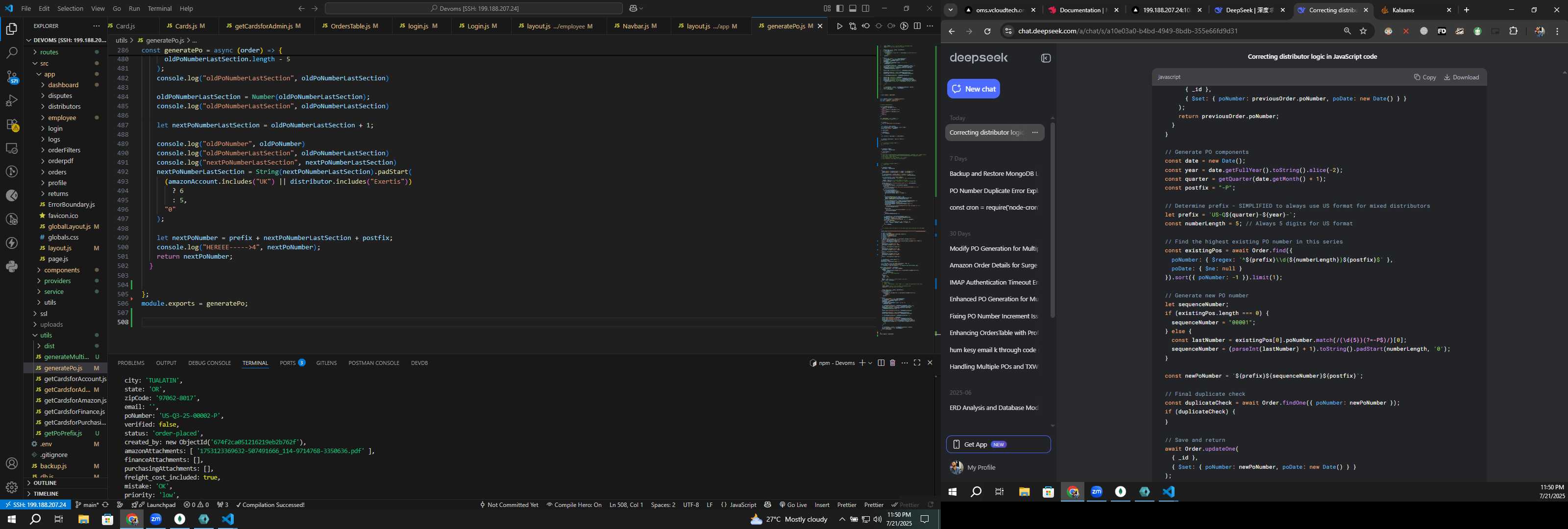The height and width of the screenshot is (529, 1568).
Task: Open the Extensions view with warning badge
Action: [12, 125]
